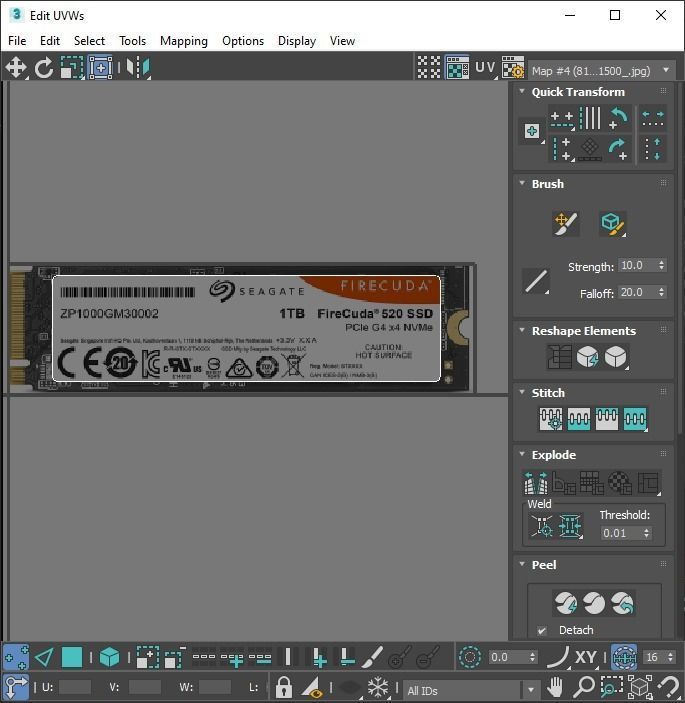Viewport: 685px width, 703px height.
Task: Open the All IDs material dropdown
Action: click(472, 690)
